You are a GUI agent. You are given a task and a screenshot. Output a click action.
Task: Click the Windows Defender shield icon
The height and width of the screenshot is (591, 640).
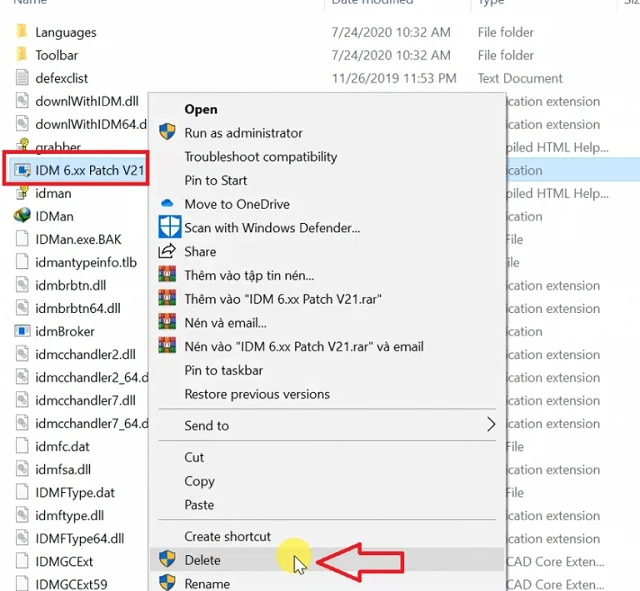point(167,228)
